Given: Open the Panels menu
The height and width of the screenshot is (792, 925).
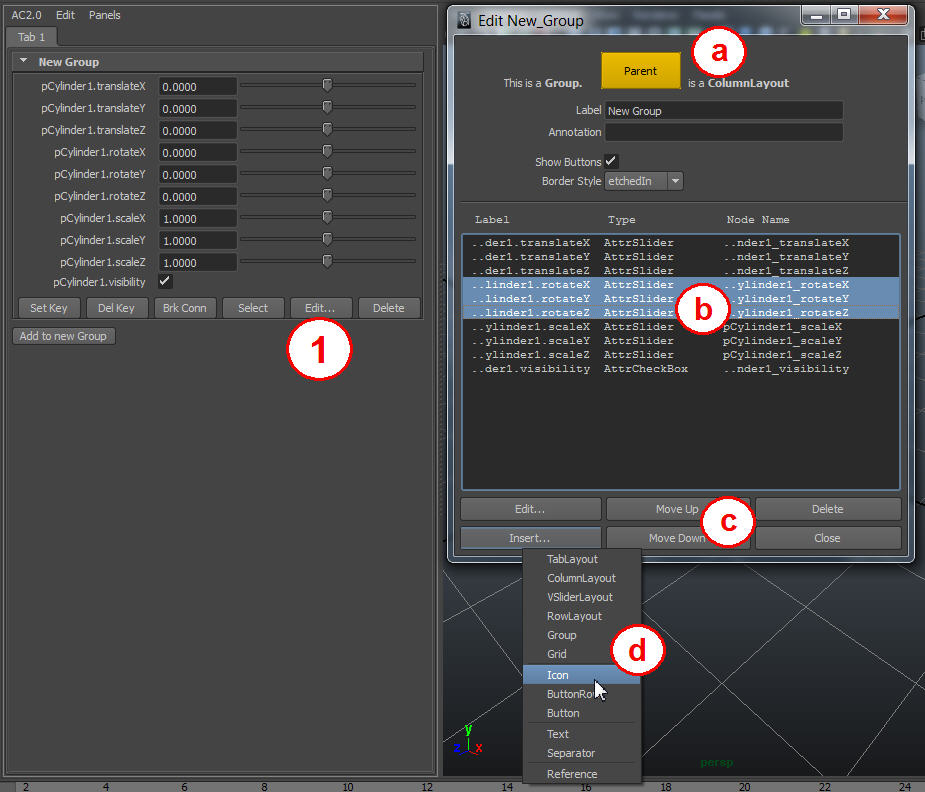Looking at the screenshot, I should [104, 16].
